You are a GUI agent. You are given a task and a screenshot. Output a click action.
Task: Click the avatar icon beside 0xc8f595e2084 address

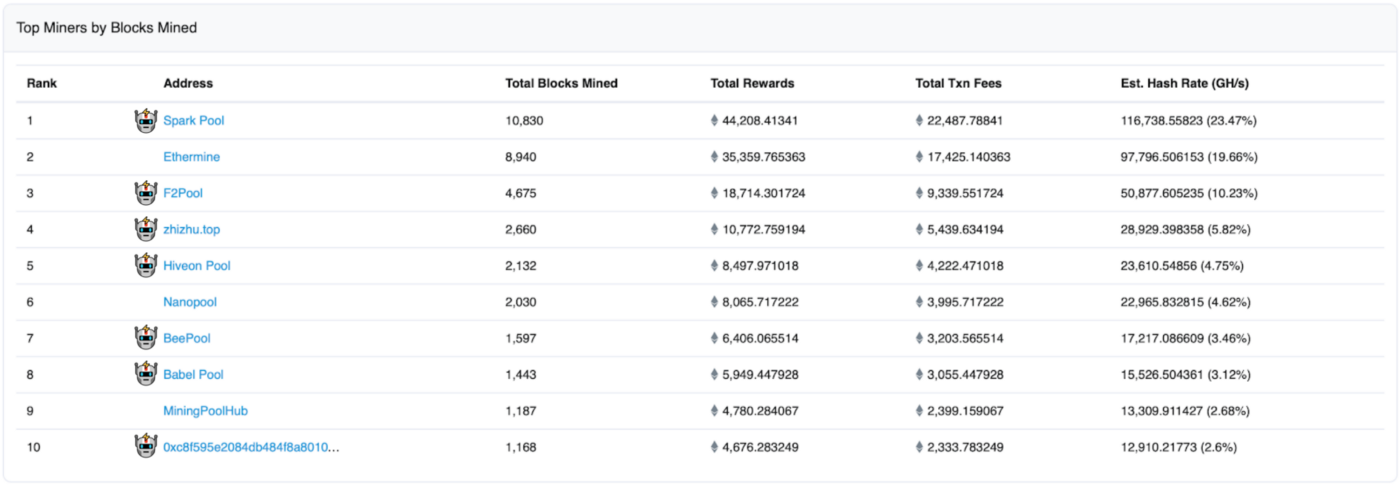point(147,446)
